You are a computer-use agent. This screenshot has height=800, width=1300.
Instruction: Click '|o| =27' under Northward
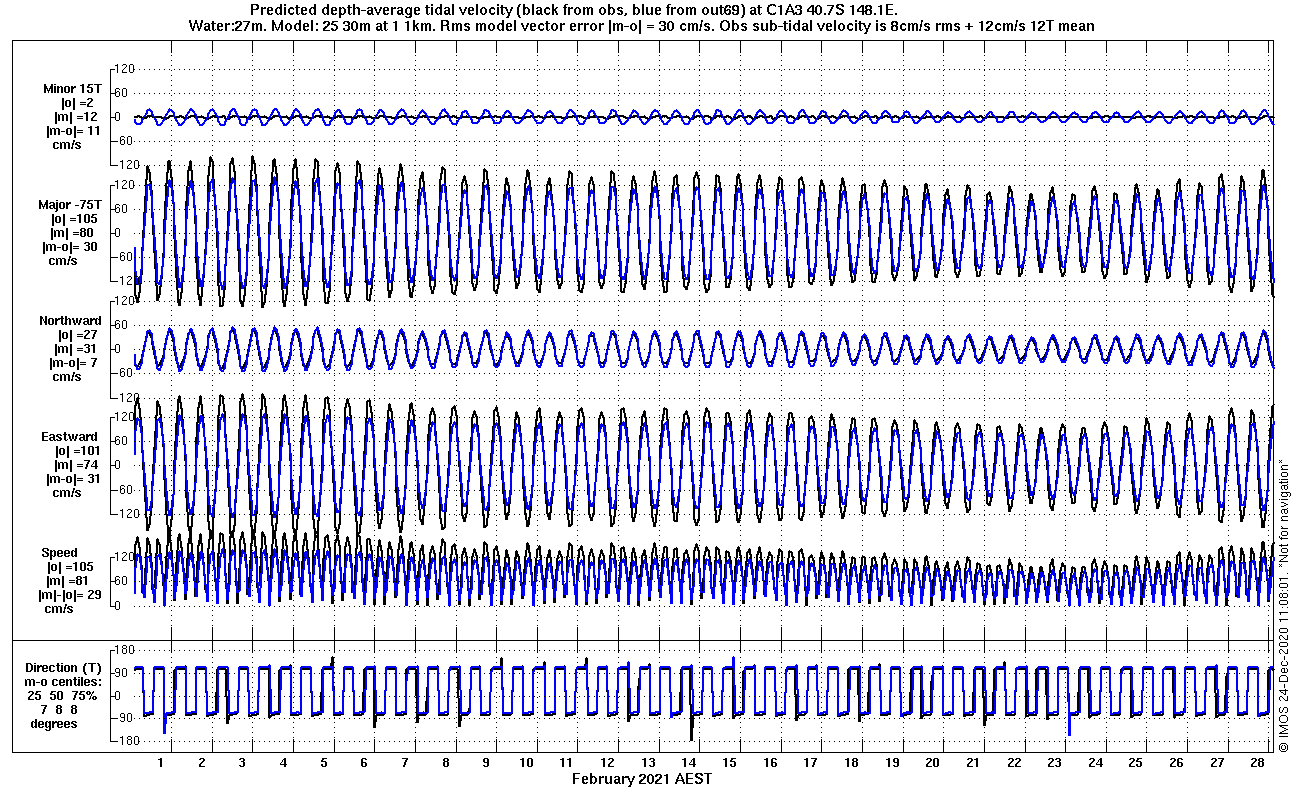[78, 335]
